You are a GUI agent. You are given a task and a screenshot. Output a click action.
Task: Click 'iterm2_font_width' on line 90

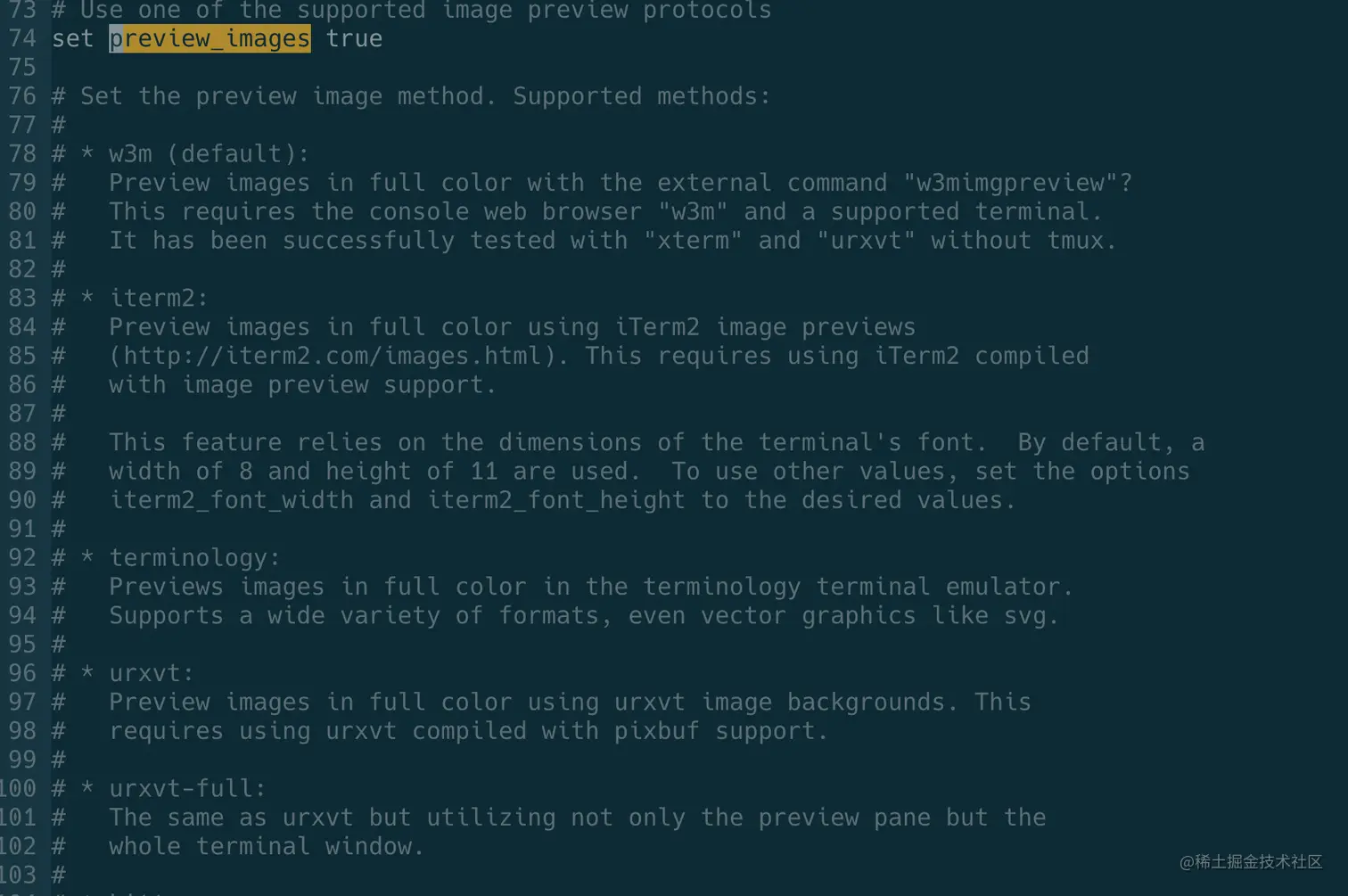coord(231,500)
